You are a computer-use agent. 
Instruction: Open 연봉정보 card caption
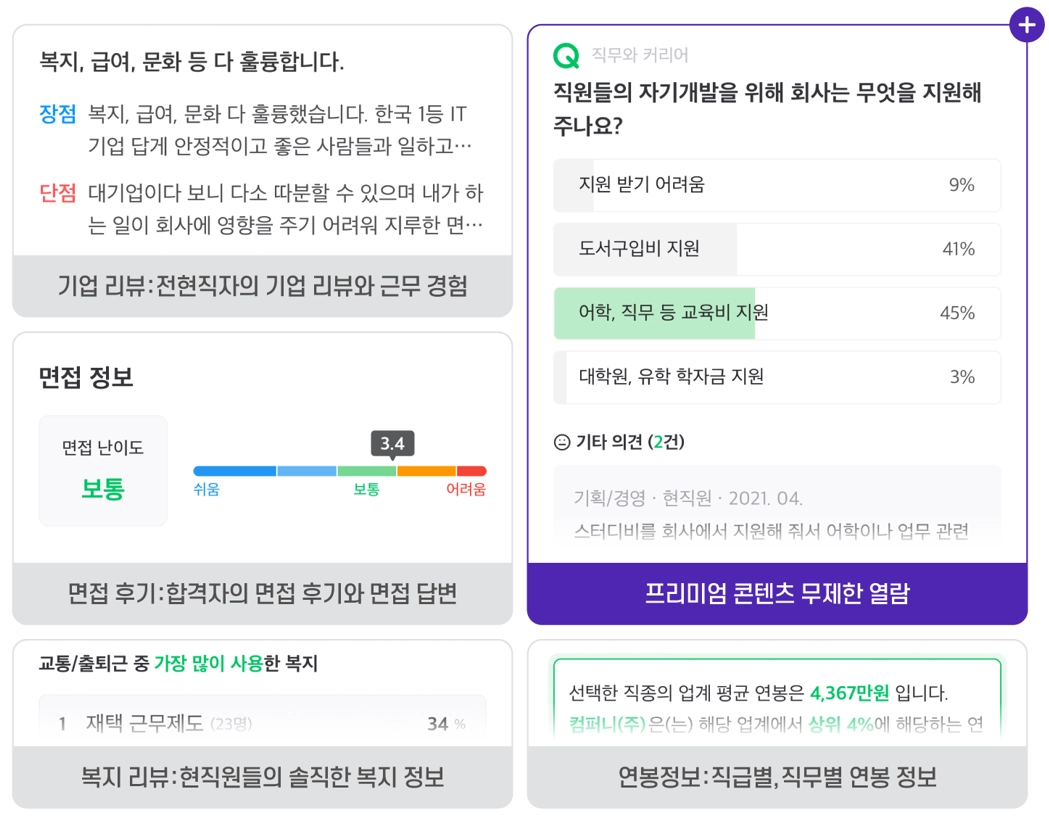tap(777, 777)
